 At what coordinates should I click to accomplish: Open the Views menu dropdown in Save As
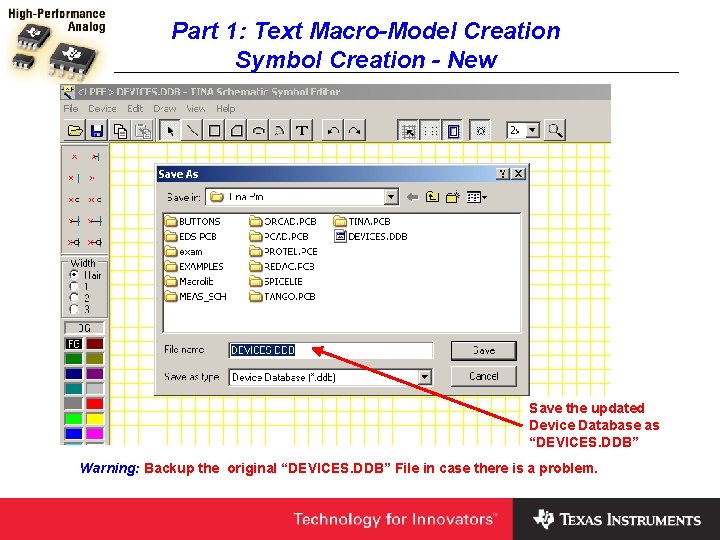click(x=477, y=197)
